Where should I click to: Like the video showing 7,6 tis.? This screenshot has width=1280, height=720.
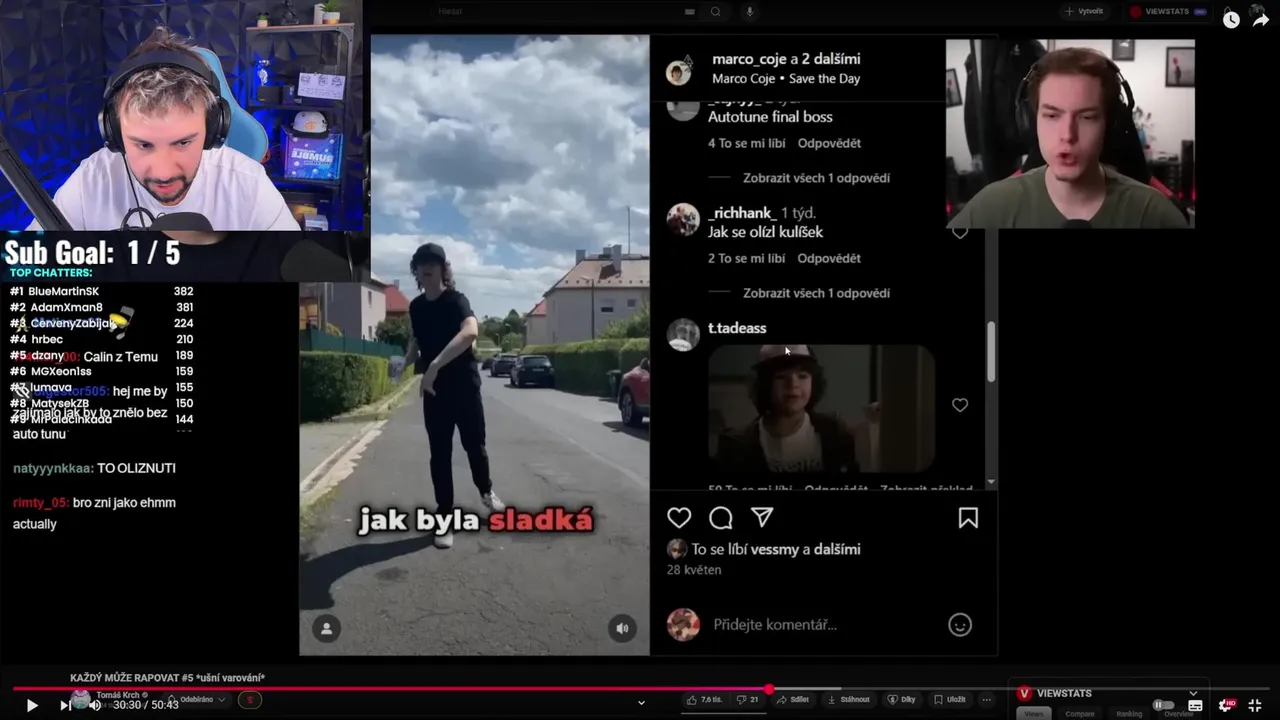[705, 700]
